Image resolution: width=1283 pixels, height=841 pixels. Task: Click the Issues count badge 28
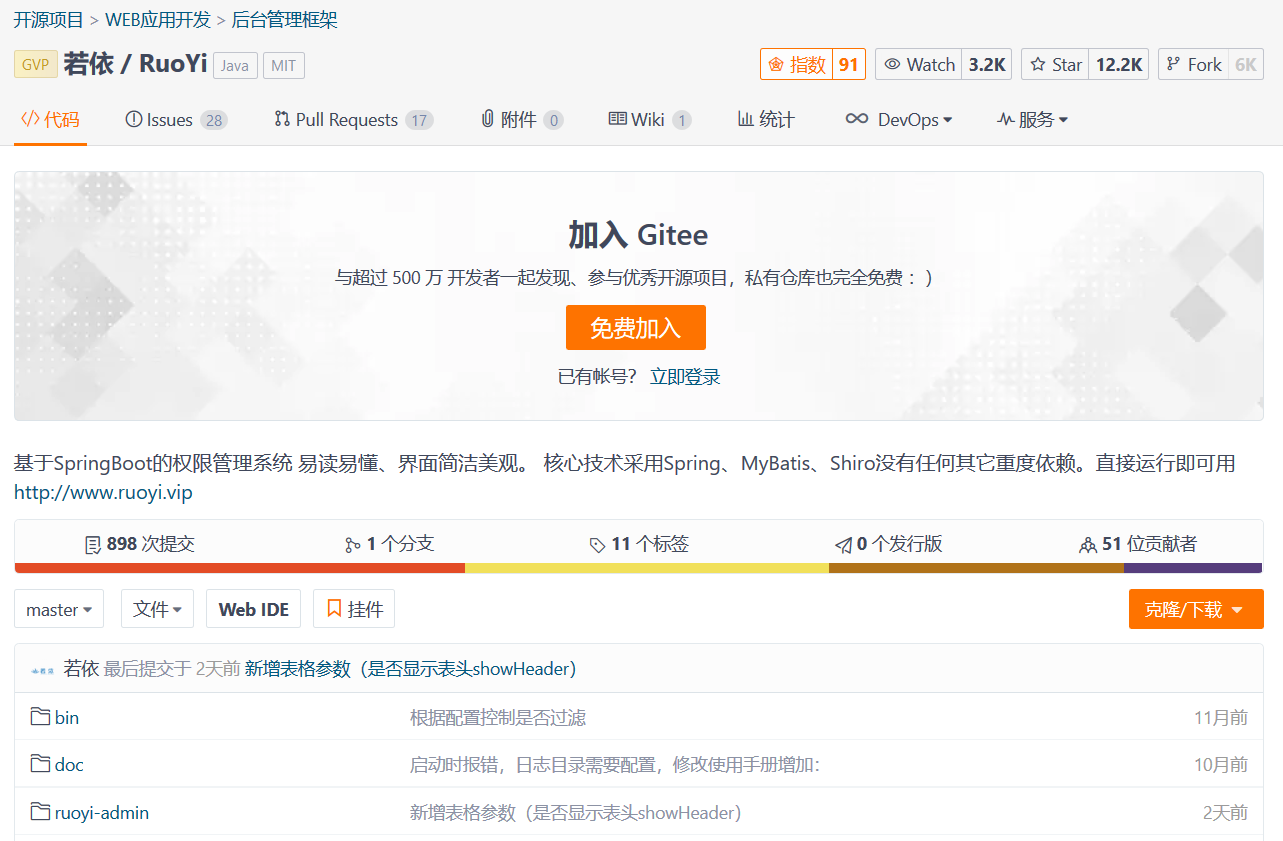213,121
